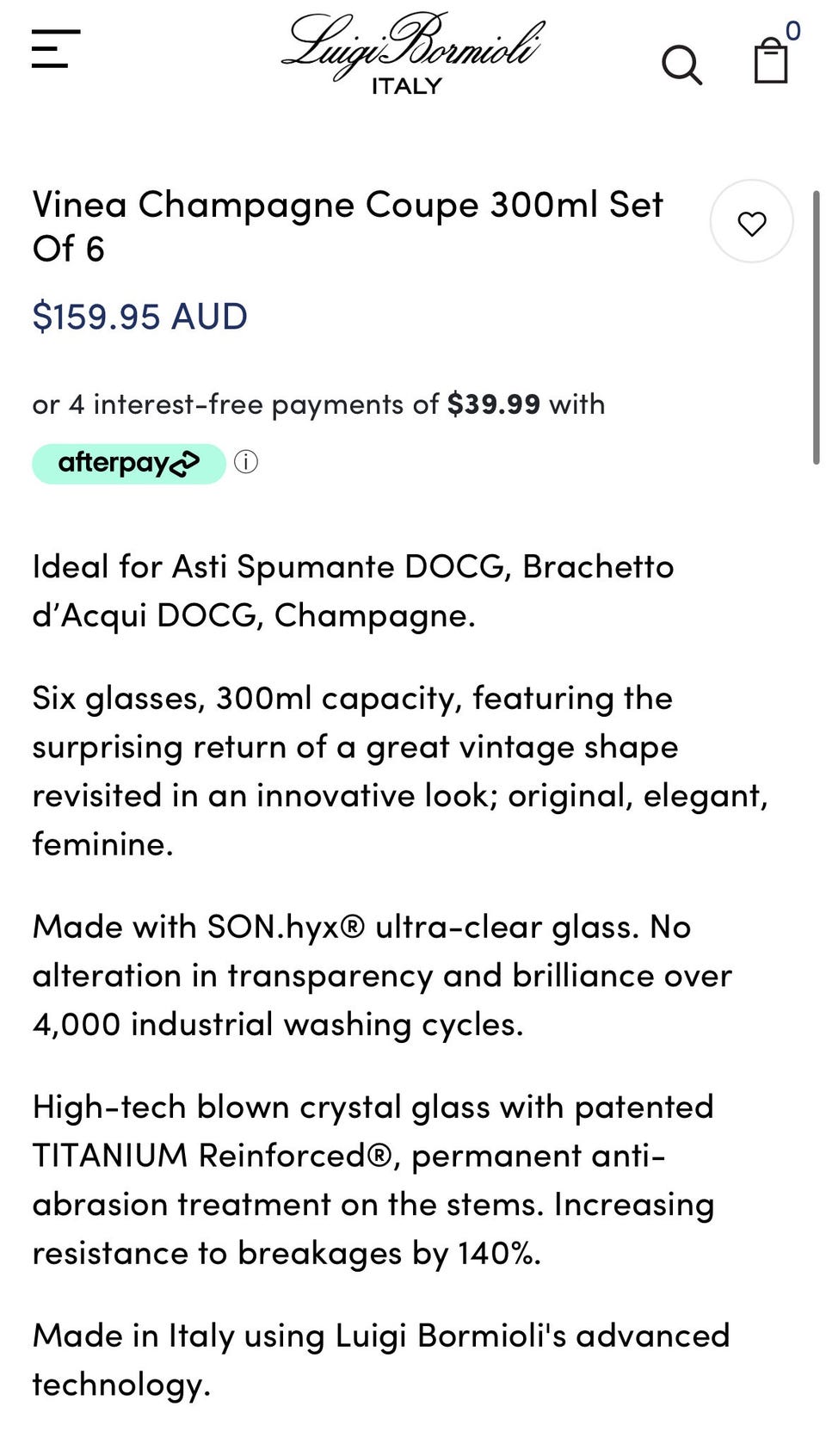
Task: Click the 'Made in Italy' paragraph
Action: pyautogui.click(x=380, y=1359)
